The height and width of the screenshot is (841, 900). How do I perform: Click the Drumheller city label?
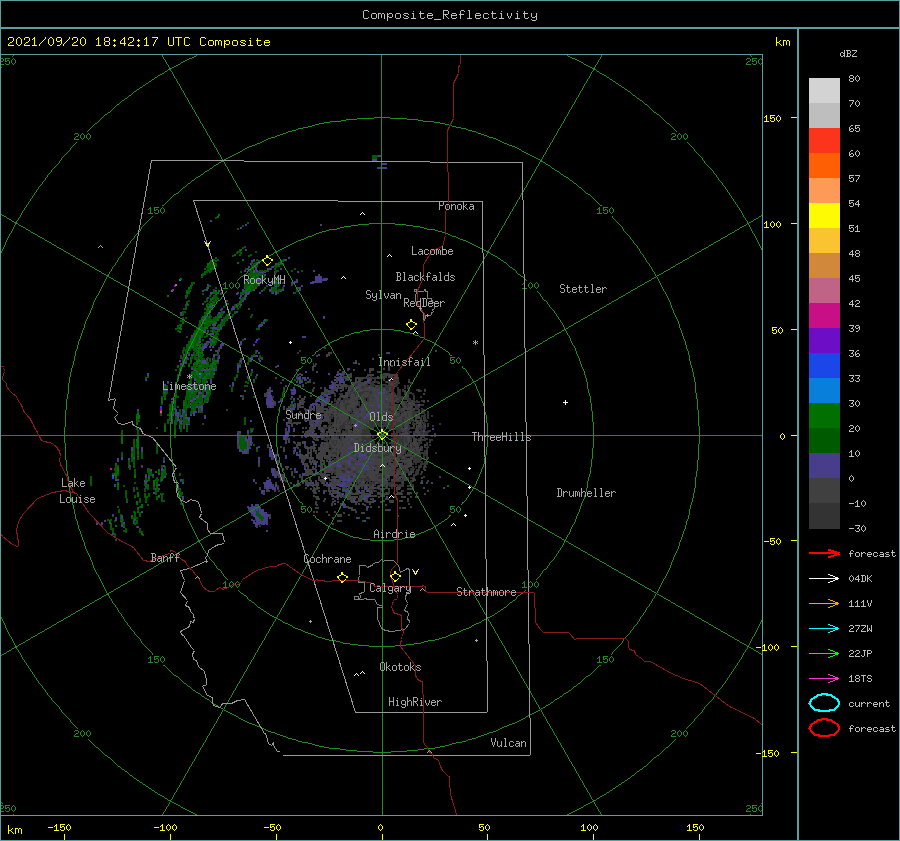pos(586,493)
